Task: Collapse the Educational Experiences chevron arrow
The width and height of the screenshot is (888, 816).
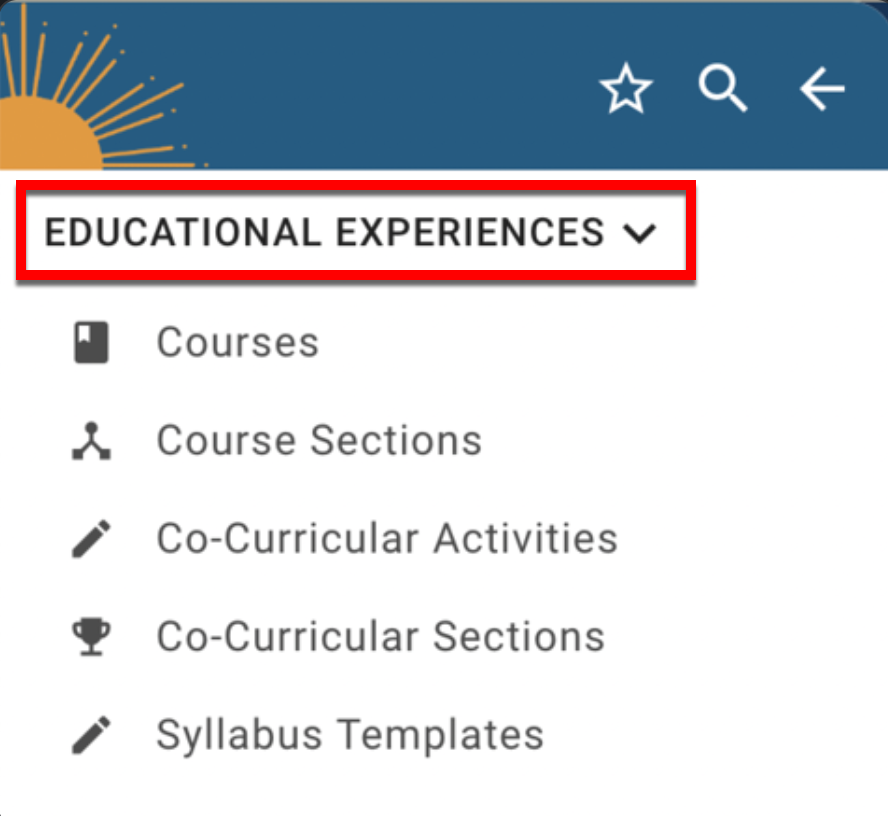Action: pyautogui.click(x=638, y=233)
